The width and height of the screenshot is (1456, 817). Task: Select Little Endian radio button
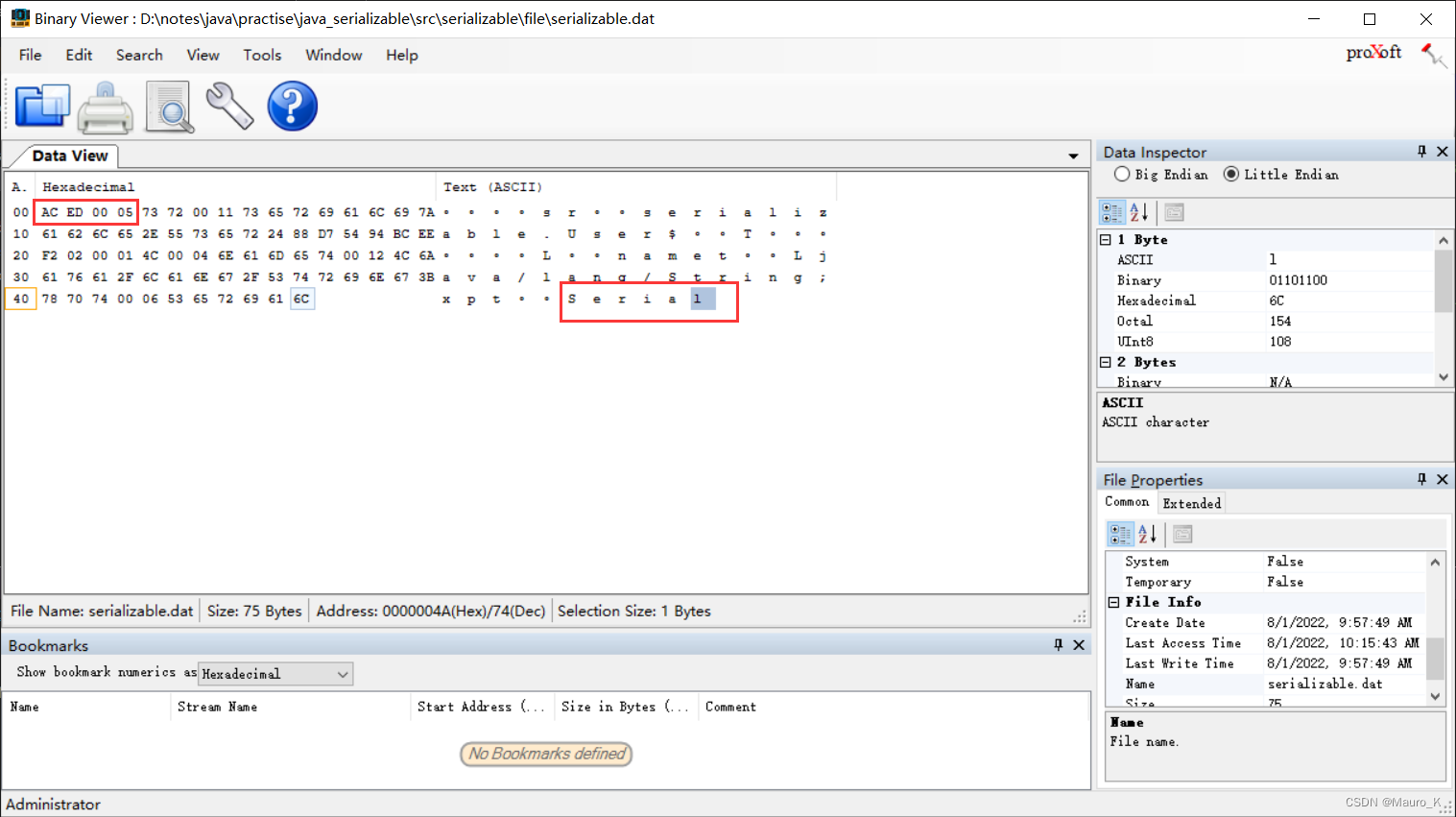click(x=1231, y=174)
